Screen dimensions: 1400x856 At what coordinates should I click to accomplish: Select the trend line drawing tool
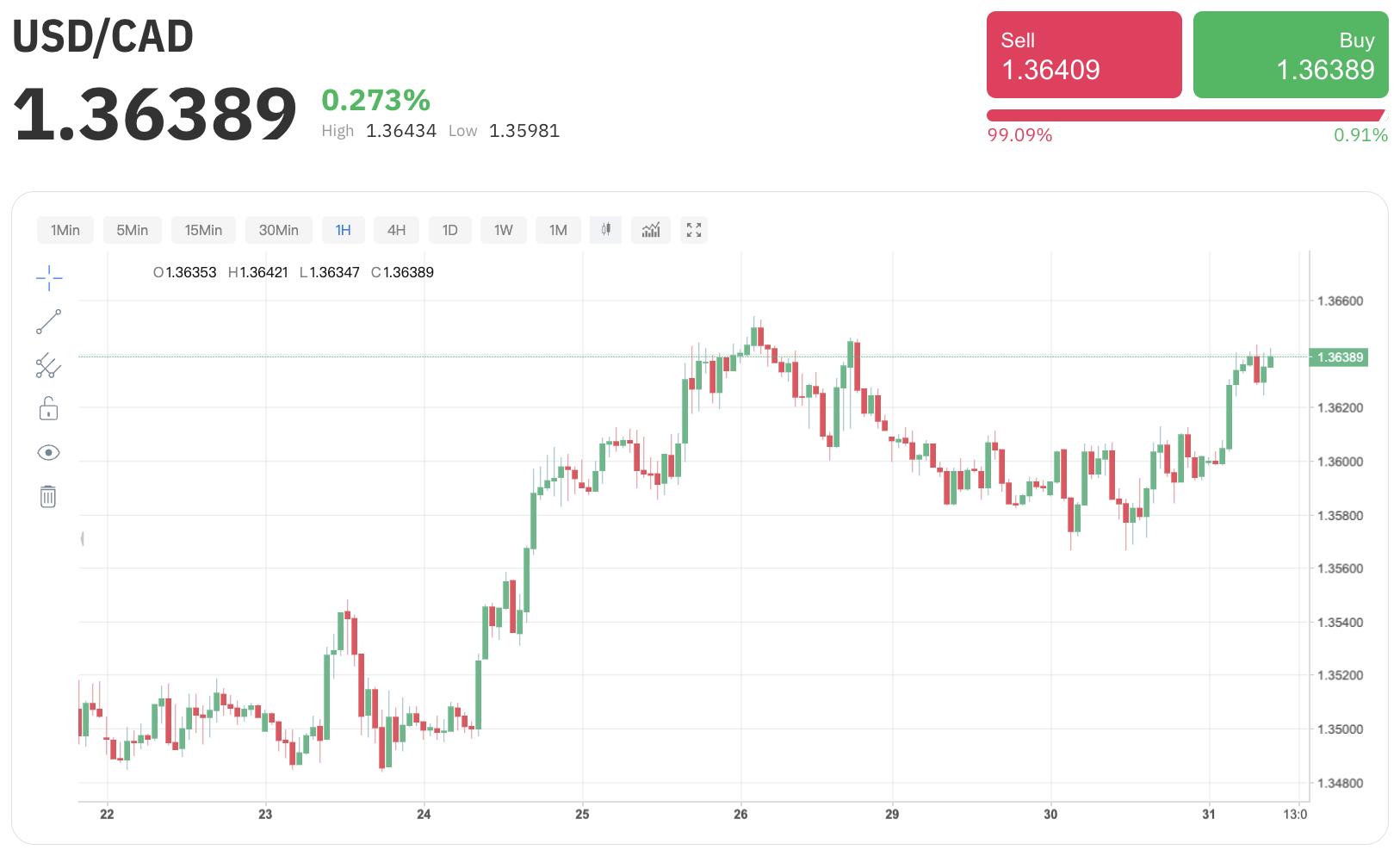49,322
